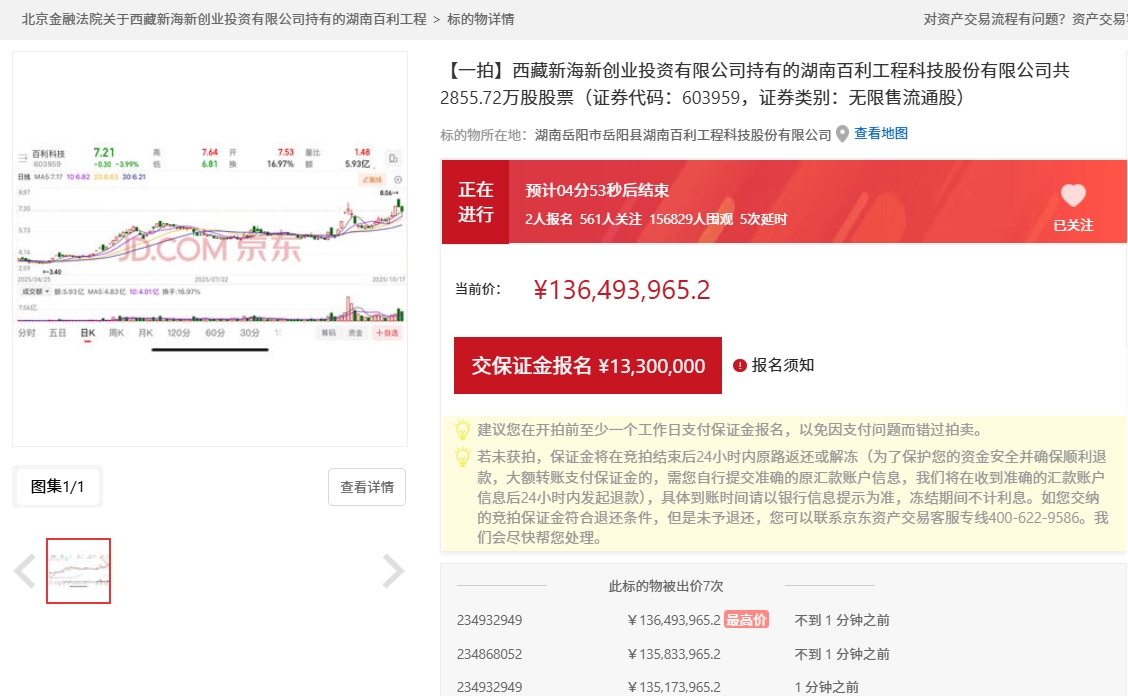Click the heart icon to unfollow auction
This screenshot has height=696, width=1128.
click(x=1073, y=195)
